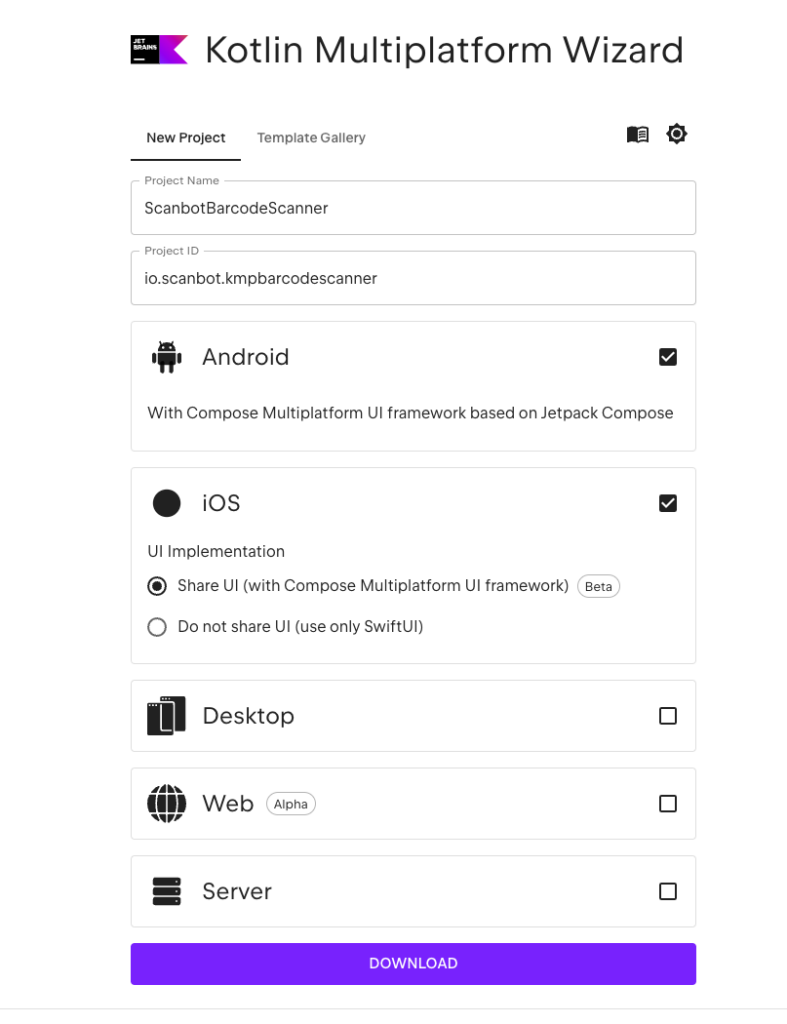Enable the Server platform checkbox
The width and height of the screenshot is (787, 1024).
pos(668,891)
